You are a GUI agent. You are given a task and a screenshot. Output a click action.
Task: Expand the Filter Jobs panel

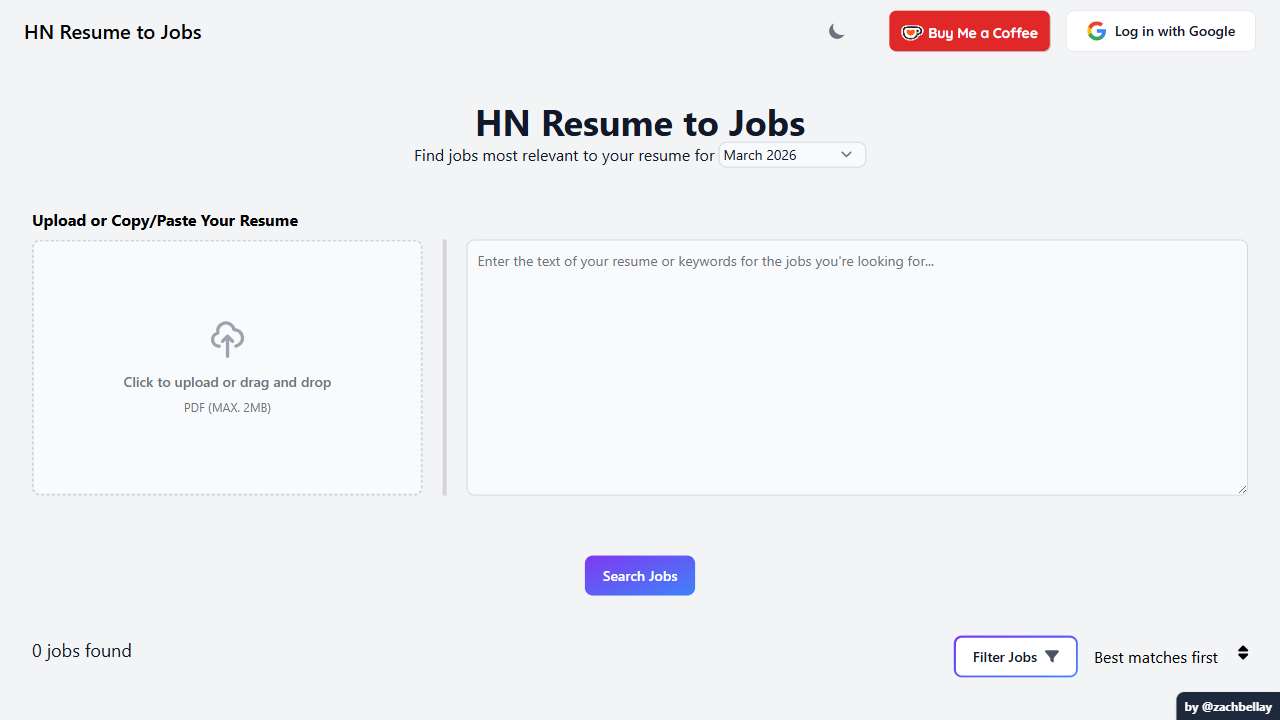(x=1015, y=656)
